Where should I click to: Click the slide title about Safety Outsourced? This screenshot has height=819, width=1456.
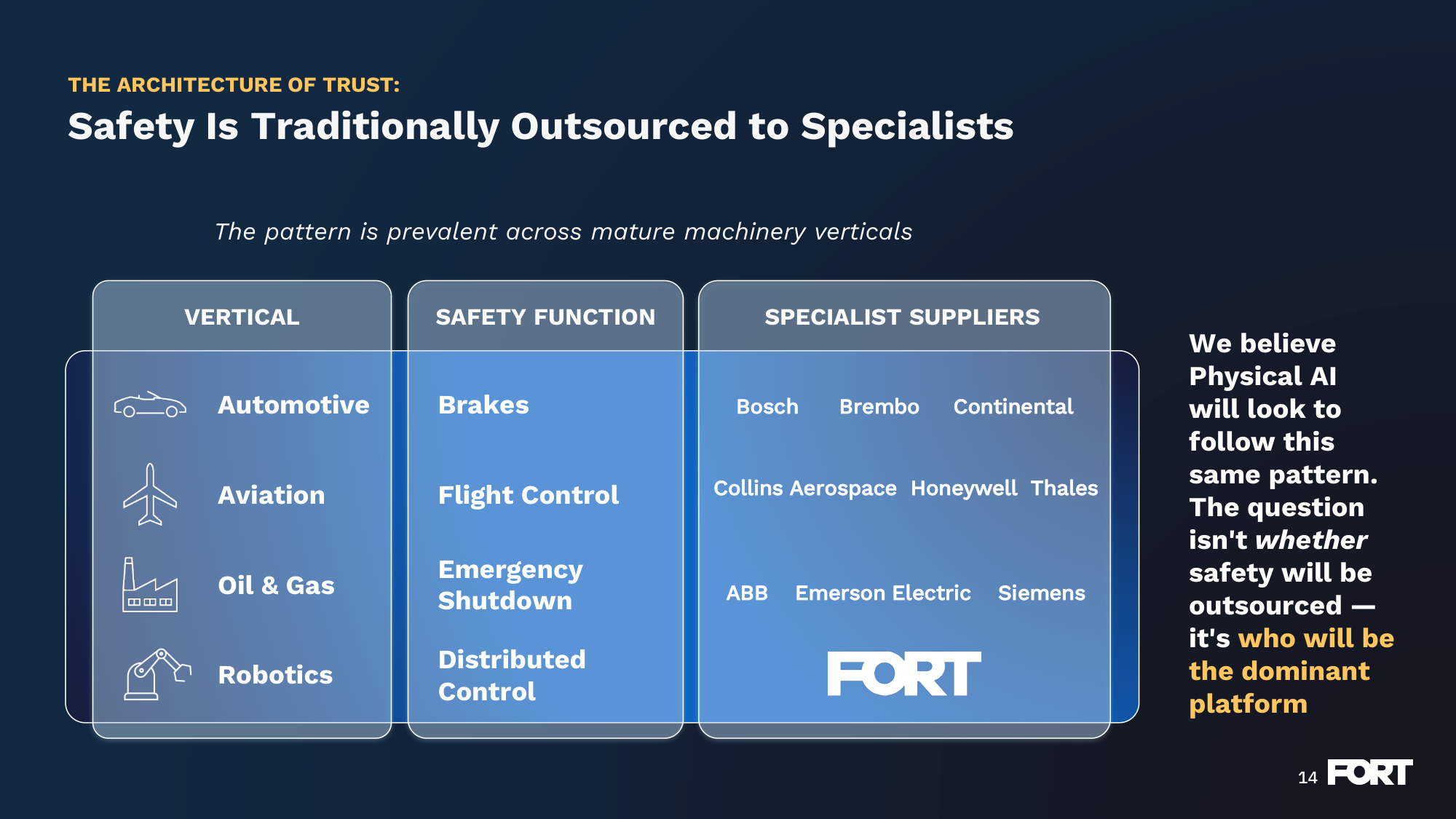pos(541,126)
